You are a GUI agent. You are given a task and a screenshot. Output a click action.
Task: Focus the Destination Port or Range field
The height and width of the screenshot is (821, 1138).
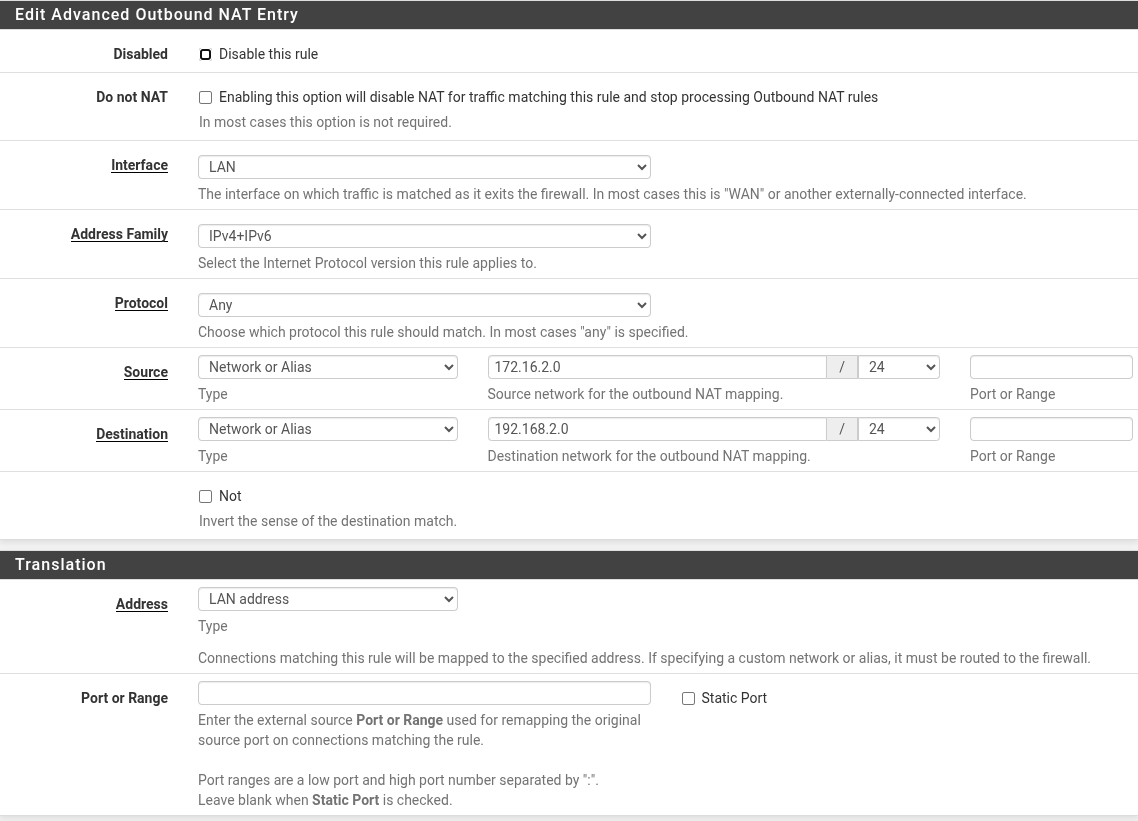1050,429
